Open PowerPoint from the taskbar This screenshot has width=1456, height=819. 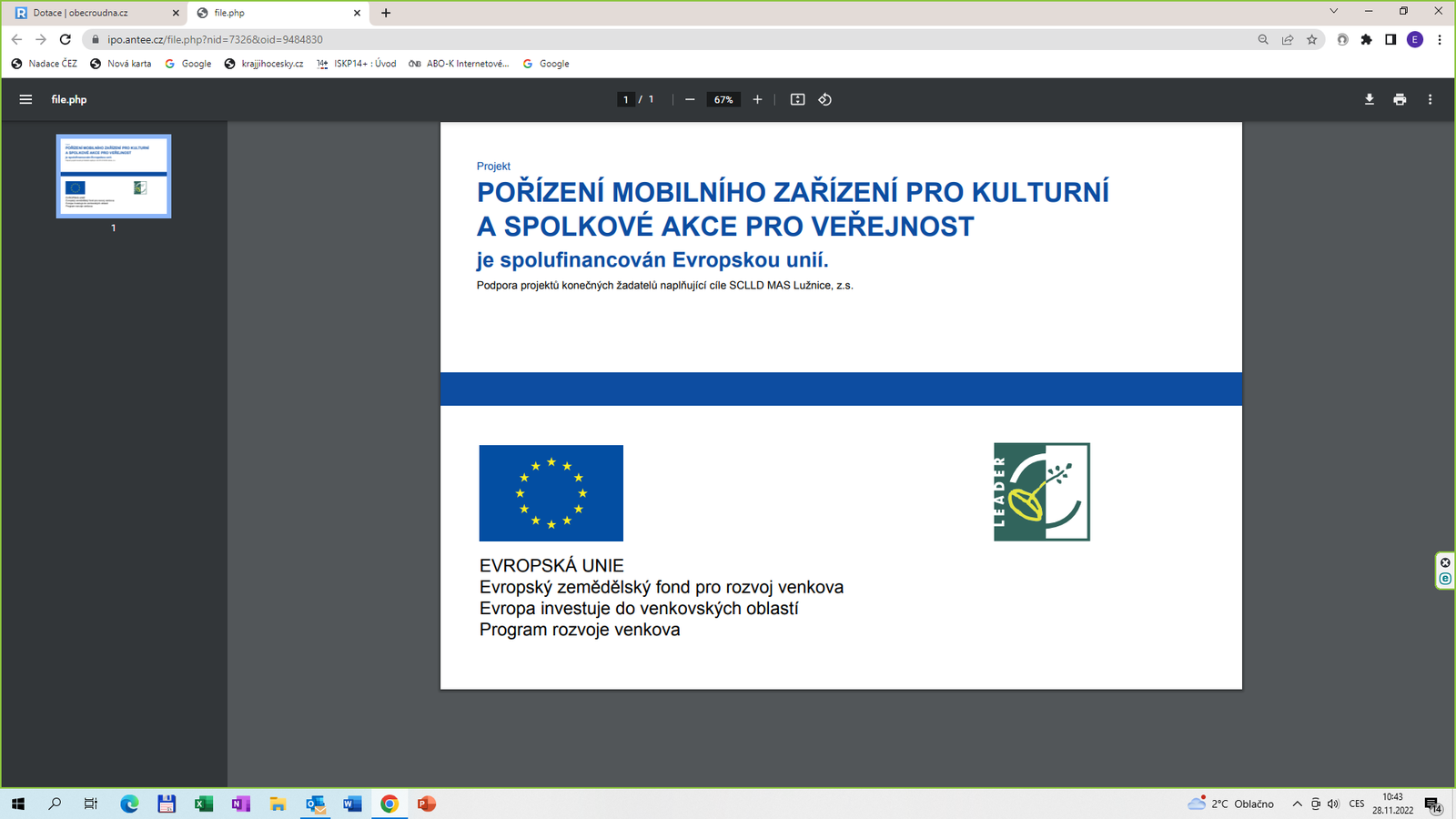[427, 804]
